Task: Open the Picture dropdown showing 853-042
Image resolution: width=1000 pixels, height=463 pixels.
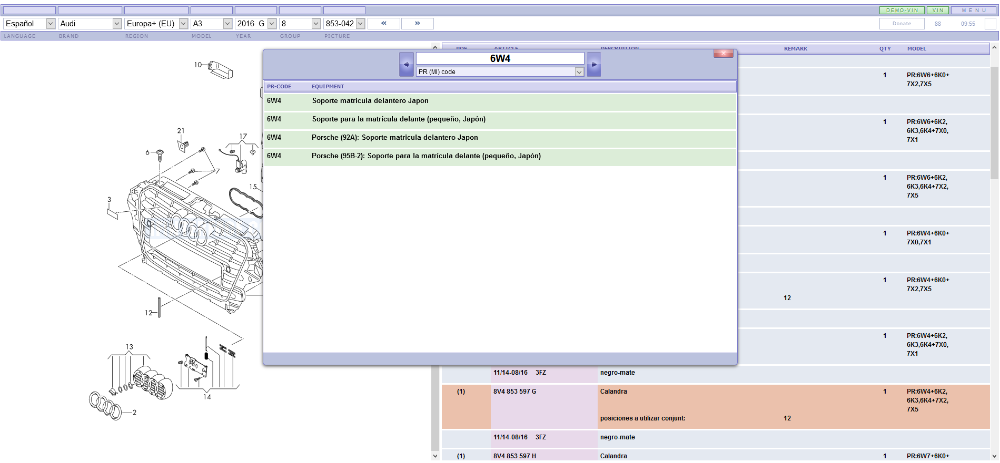Action: click(x=344, y=23)
